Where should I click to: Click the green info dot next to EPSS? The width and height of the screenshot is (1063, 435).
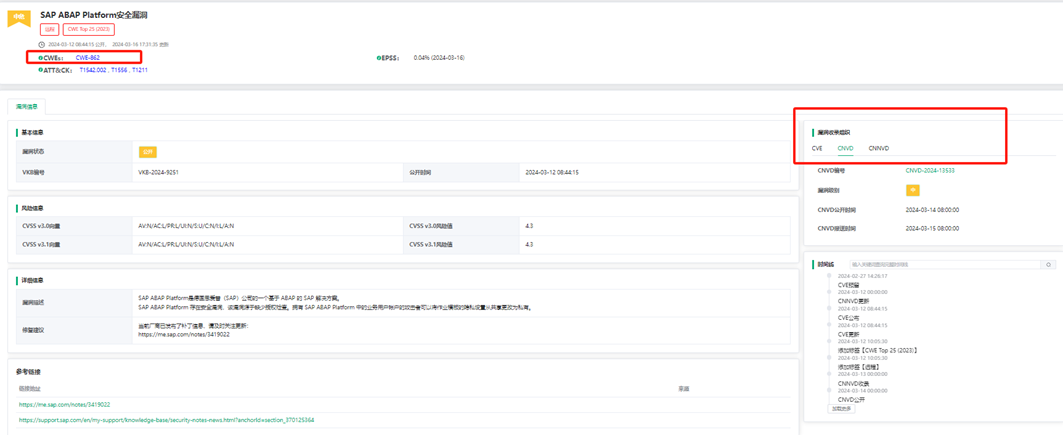point(378,58)
